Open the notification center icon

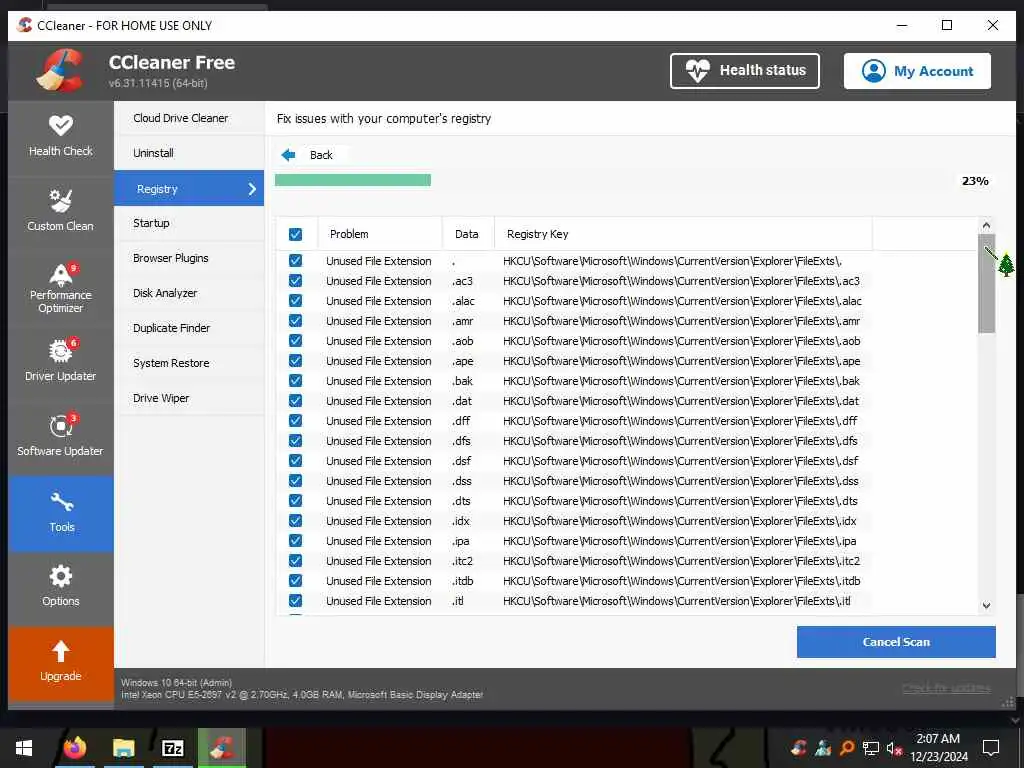tap(991, 748)
